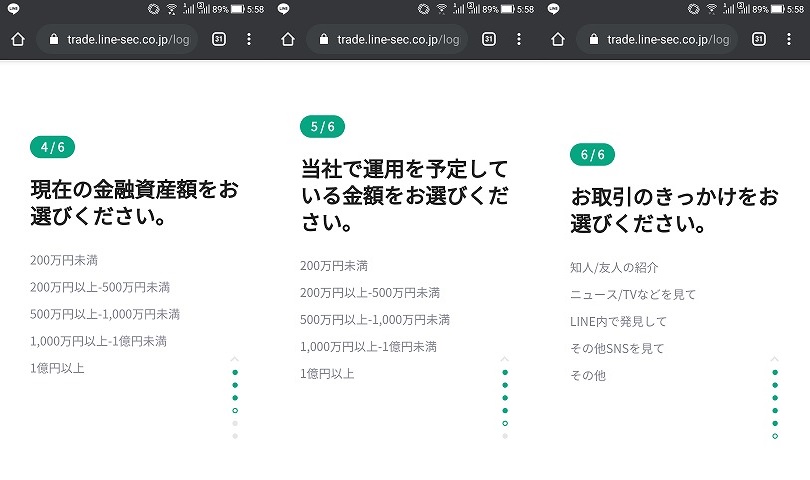810x480 pixels.
Task: Tap the Wi-Fi icon in the 4/6 screen status bar
Action: click(172, 9)
